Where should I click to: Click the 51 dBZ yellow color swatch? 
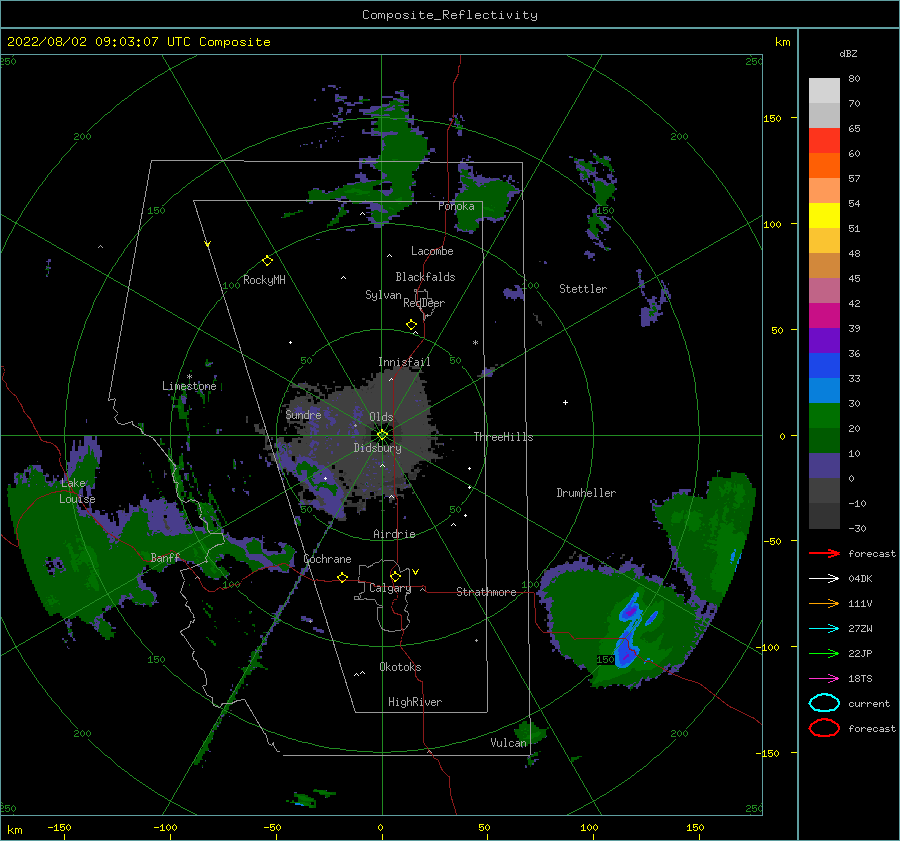click(824, 215)
